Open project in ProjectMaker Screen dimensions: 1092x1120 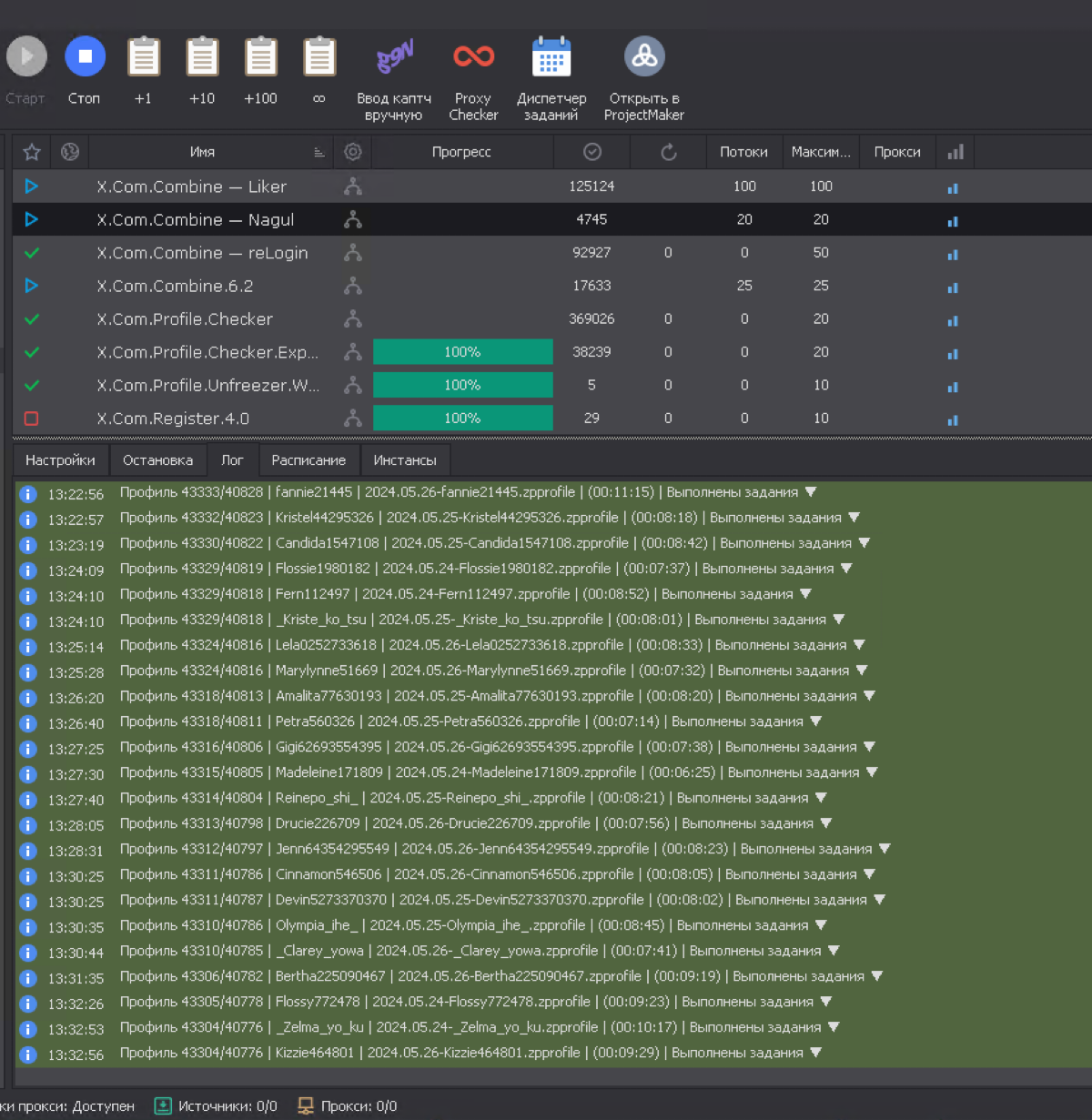[644, 57]
